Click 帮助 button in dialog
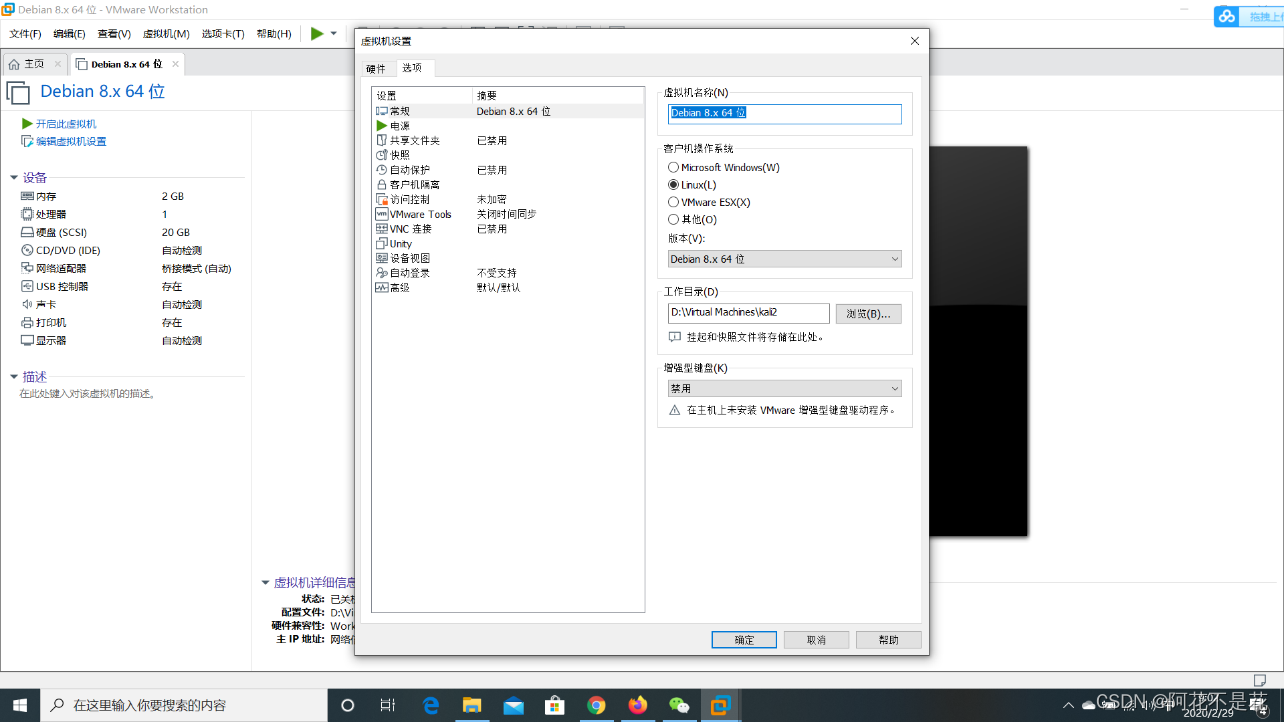1284x722 pixels. [x=888, y=640]
